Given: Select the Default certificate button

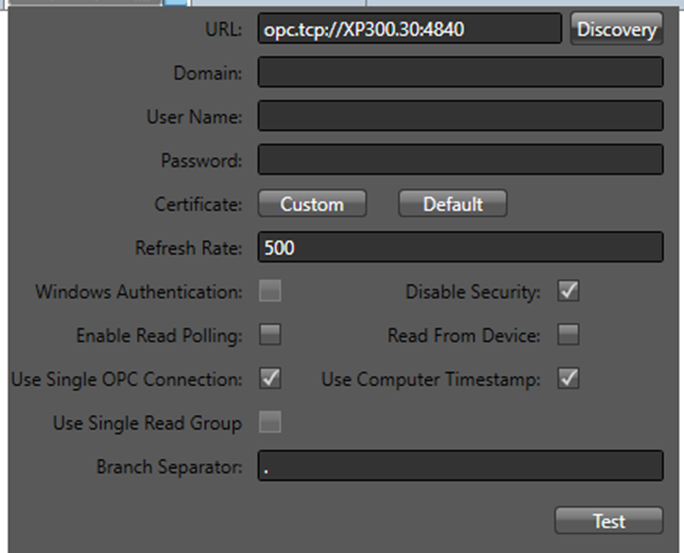Looking at the screenshot, I should [x=452, y=204].
